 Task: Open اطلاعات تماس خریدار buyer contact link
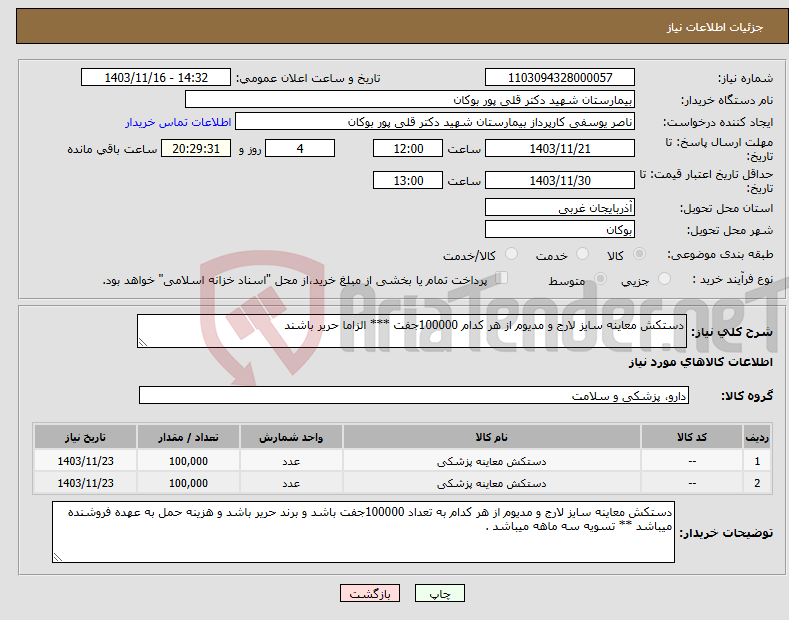click(178, 122)
